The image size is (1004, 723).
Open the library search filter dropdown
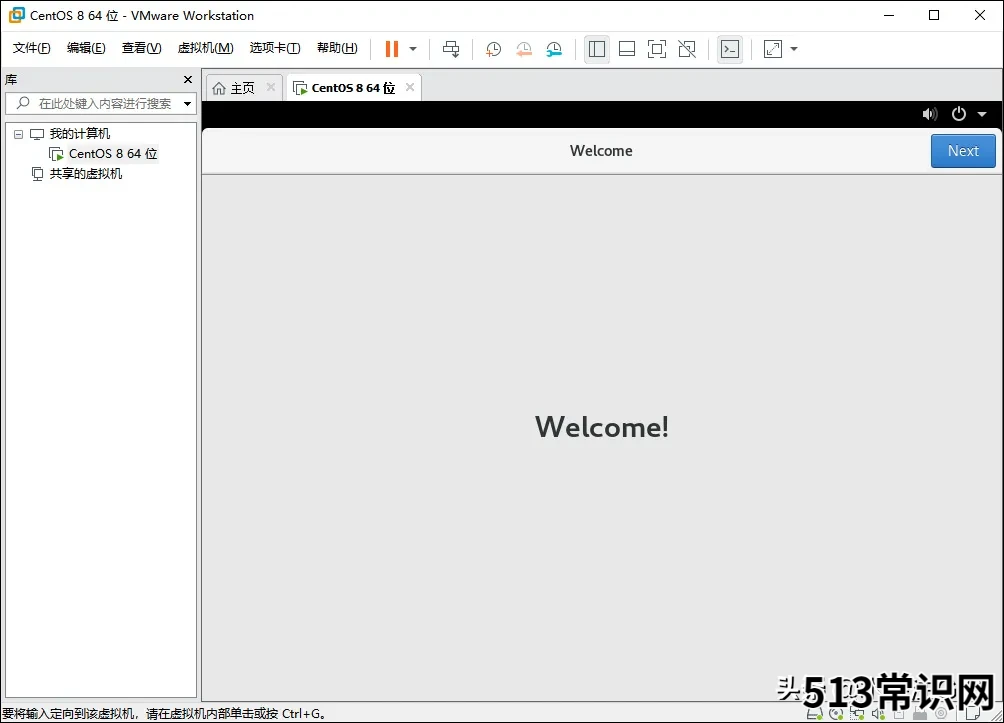pos(188,104)
